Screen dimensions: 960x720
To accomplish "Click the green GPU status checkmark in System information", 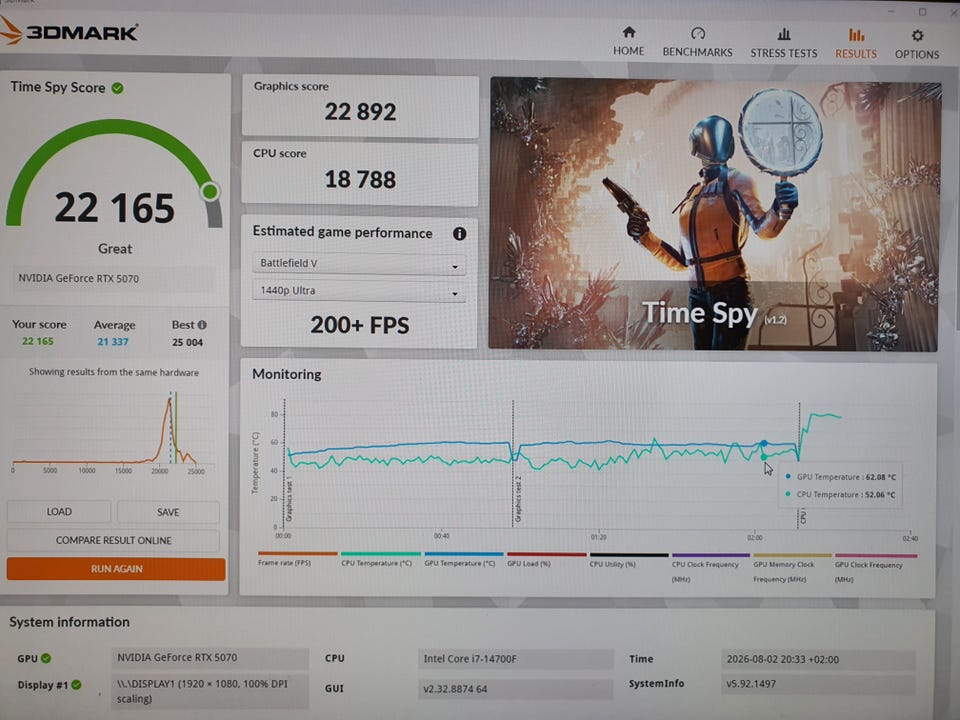I will (46, 658).
